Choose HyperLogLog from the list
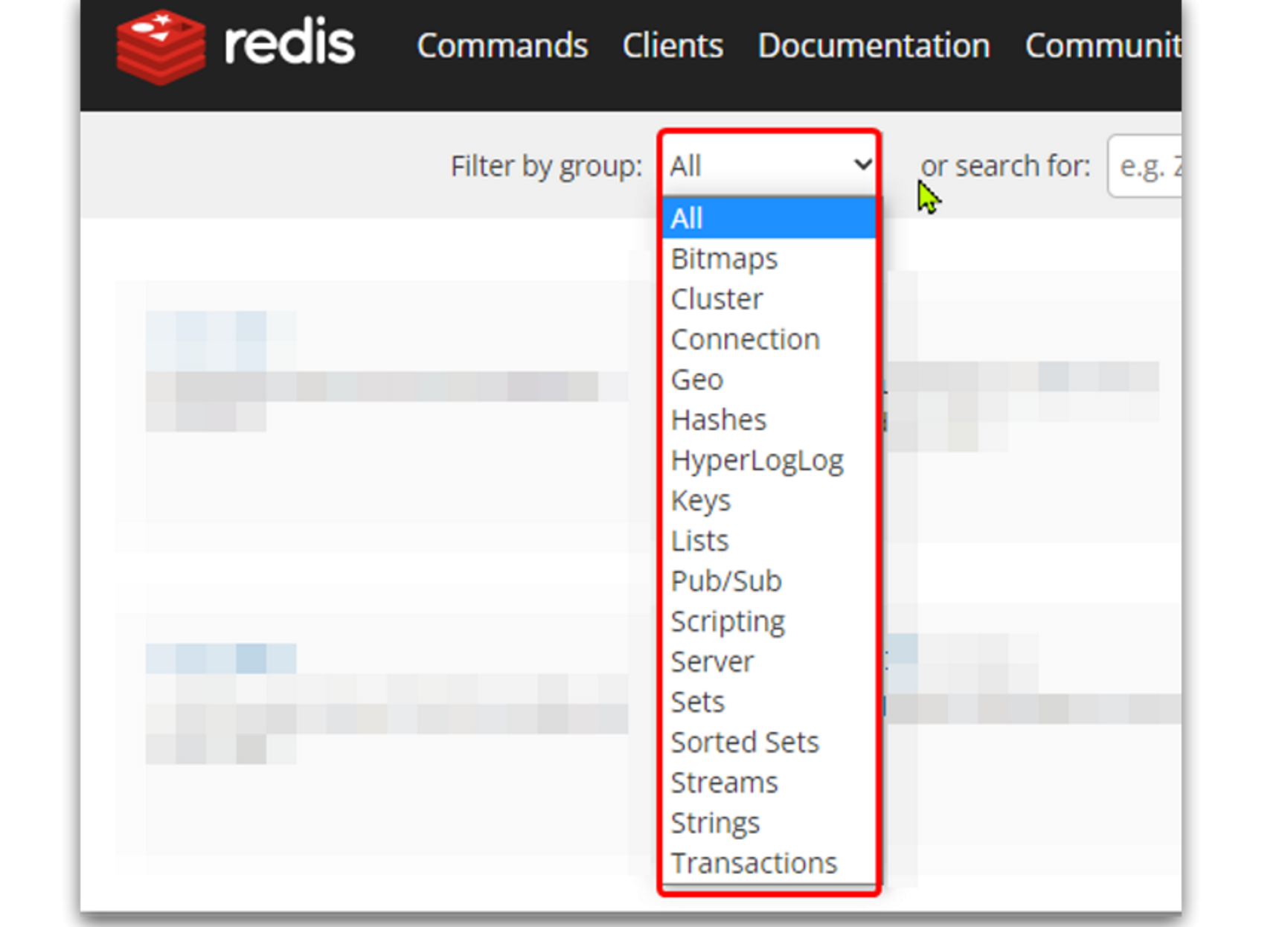Screen dimensions: 1288x927 point(769,461)
